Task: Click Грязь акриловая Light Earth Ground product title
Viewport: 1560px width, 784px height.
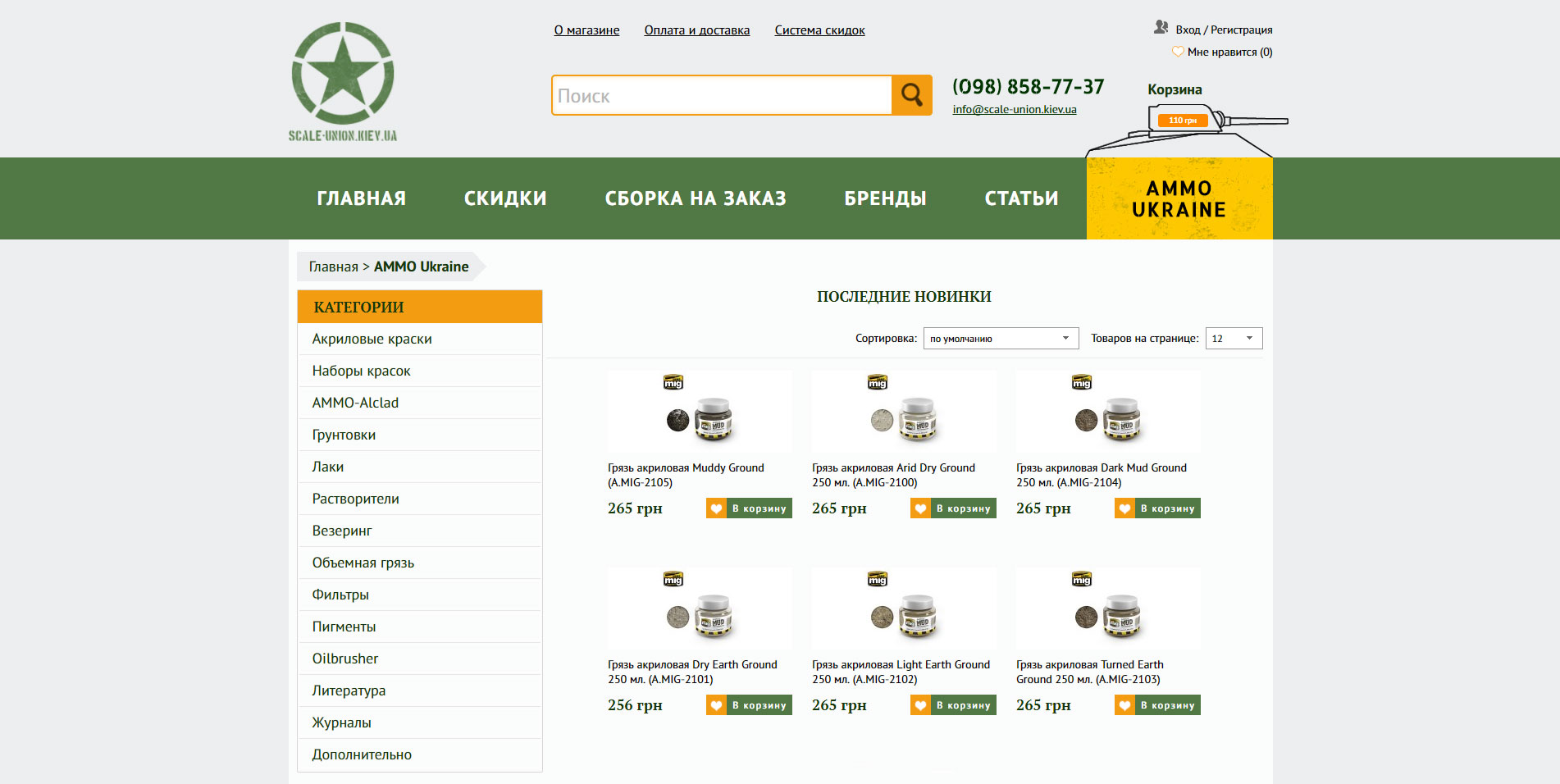Action: coord(901,672)
